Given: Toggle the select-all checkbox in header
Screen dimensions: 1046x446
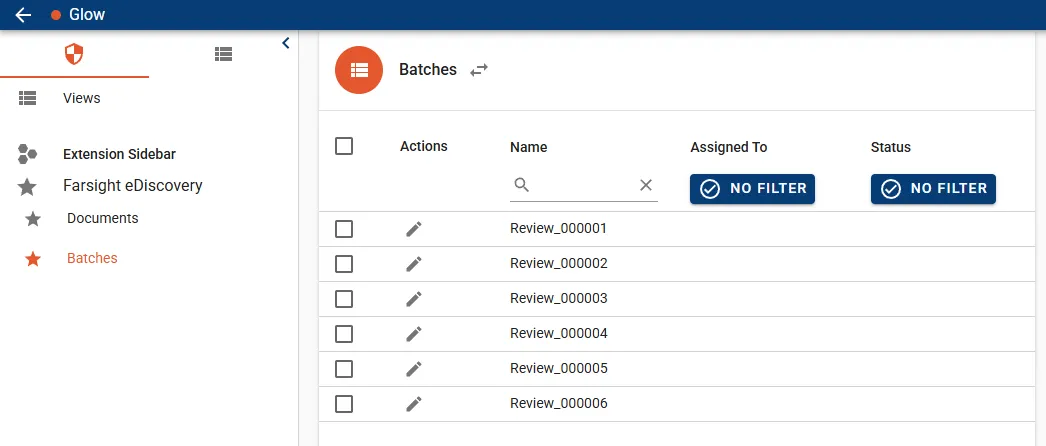Looking at the screenshot, I should point(344,146).
